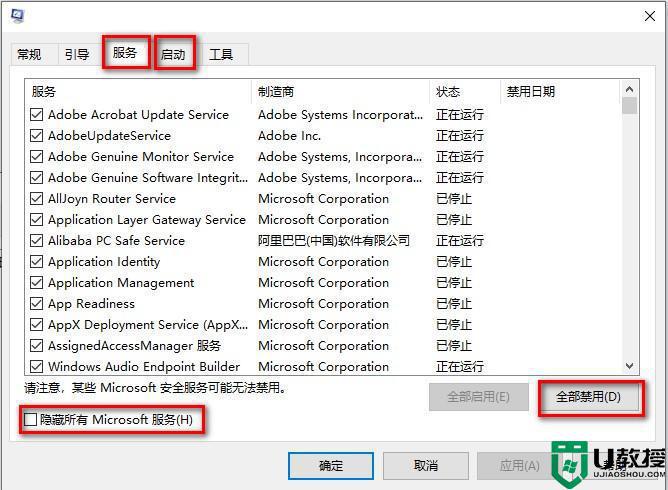The height and width of the screenshot is (490, 668).
Task: Uncheck AppX Deployment Service checkbox
Action: (37, 324)
